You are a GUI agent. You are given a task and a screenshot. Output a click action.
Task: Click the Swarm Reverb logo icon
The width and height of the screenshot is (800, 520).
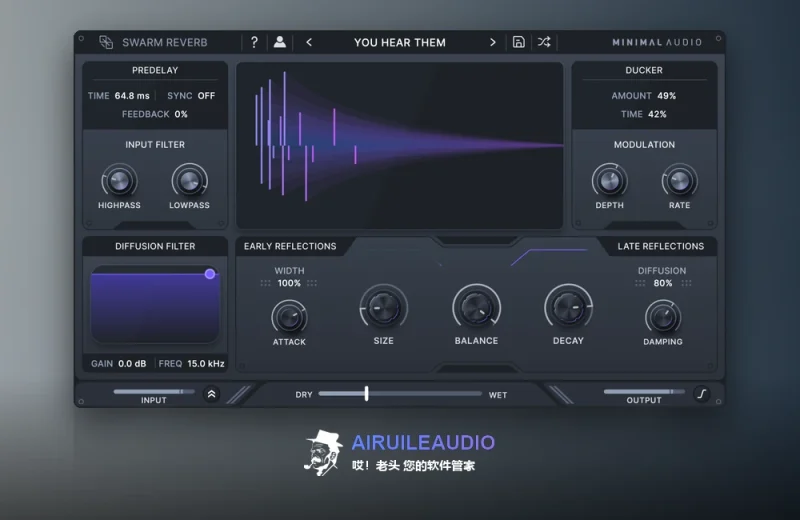coord(106,42)
